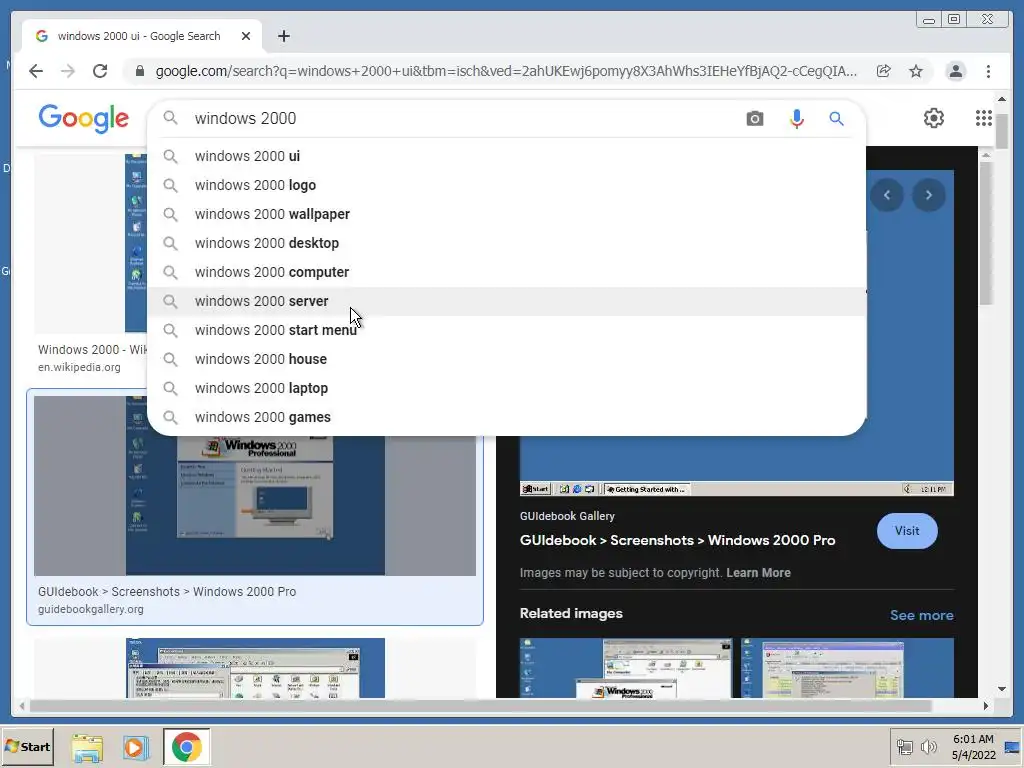The image size is (1024, 768).
Task: Submit search with blue magnifier icon
Action: [836, 118]
